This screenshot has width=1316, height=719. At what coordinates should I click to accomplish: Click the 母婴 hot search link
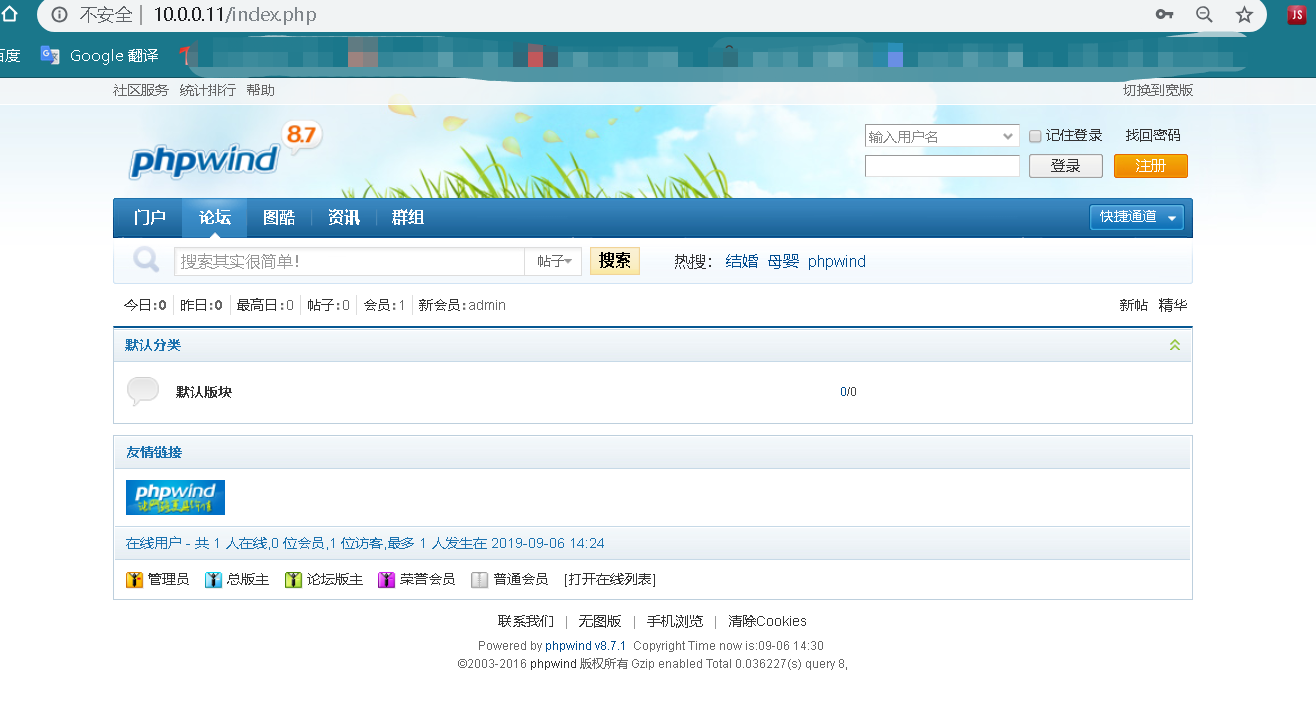(x=784, y=261)
